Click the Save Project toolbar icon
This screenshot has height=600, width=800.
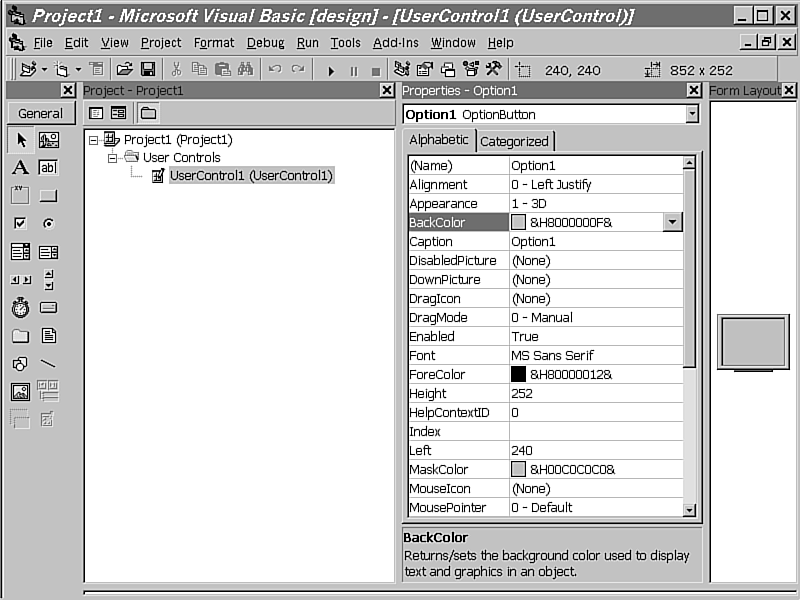[148, 69]
